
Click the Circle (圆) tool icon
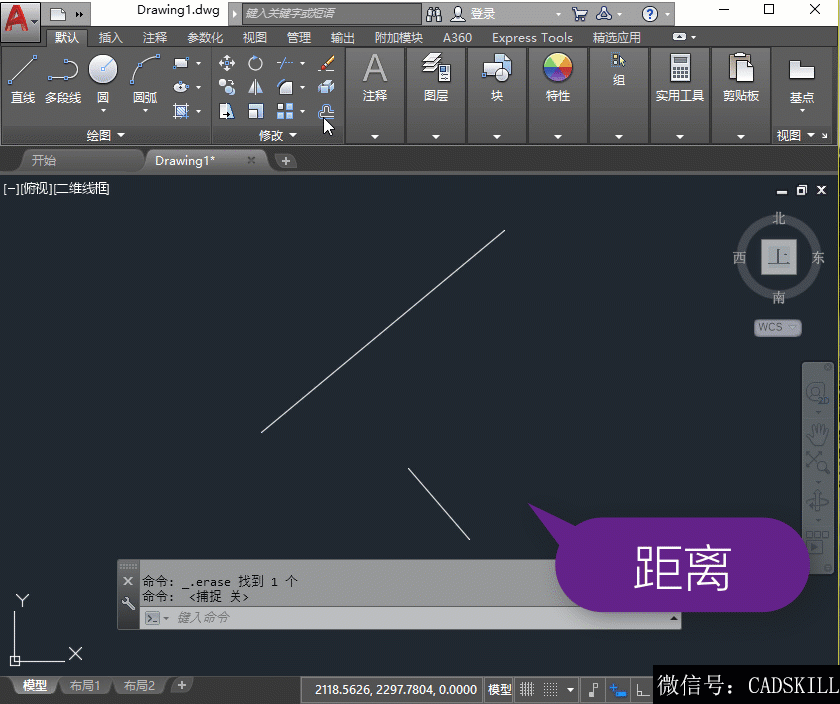coord(103,72)
